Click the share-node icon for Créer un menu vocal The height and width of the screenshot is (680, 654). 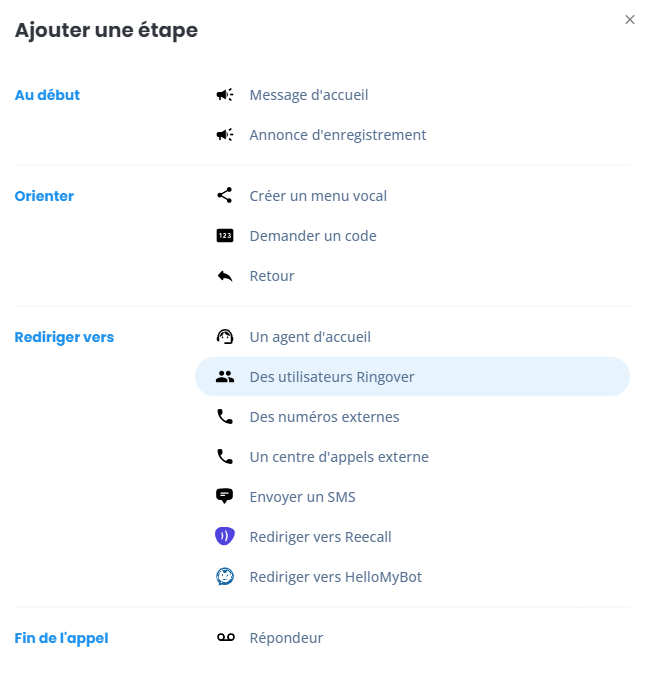point(225,196)
